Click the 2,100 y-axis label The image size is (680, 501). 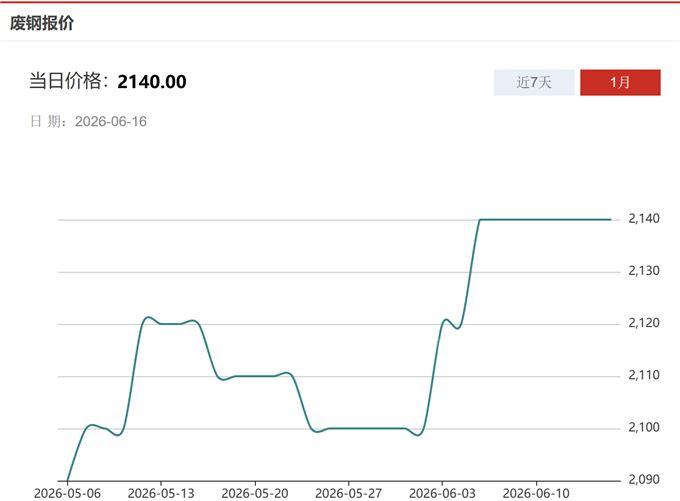[644, 427]
